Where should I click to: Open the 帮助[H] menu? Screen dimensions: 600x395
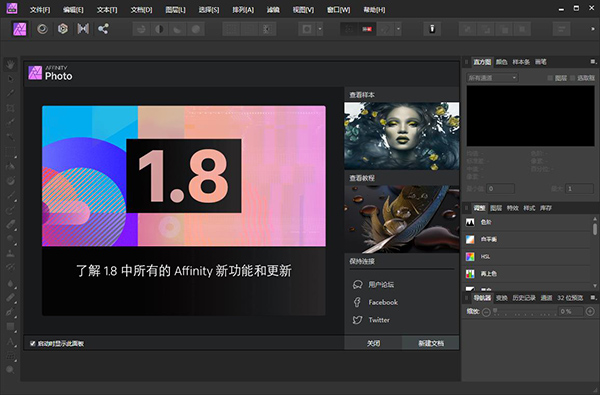374,10
